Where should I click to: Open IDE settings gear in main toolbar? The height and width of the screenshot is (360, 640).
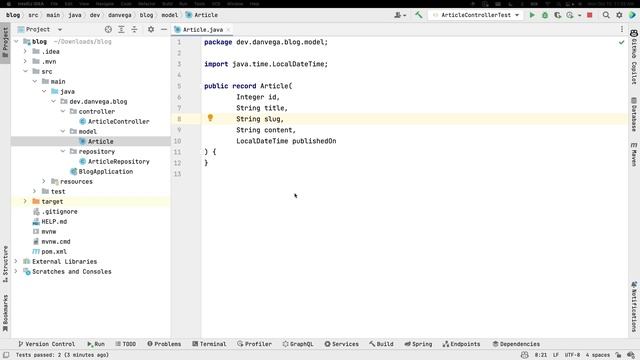point(619,15)
